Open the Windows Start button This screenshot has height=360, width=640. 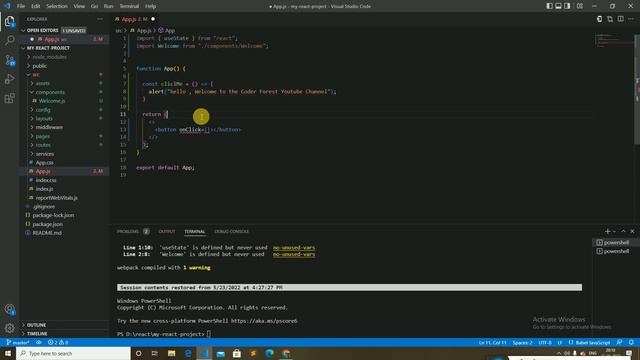[8, 353]
